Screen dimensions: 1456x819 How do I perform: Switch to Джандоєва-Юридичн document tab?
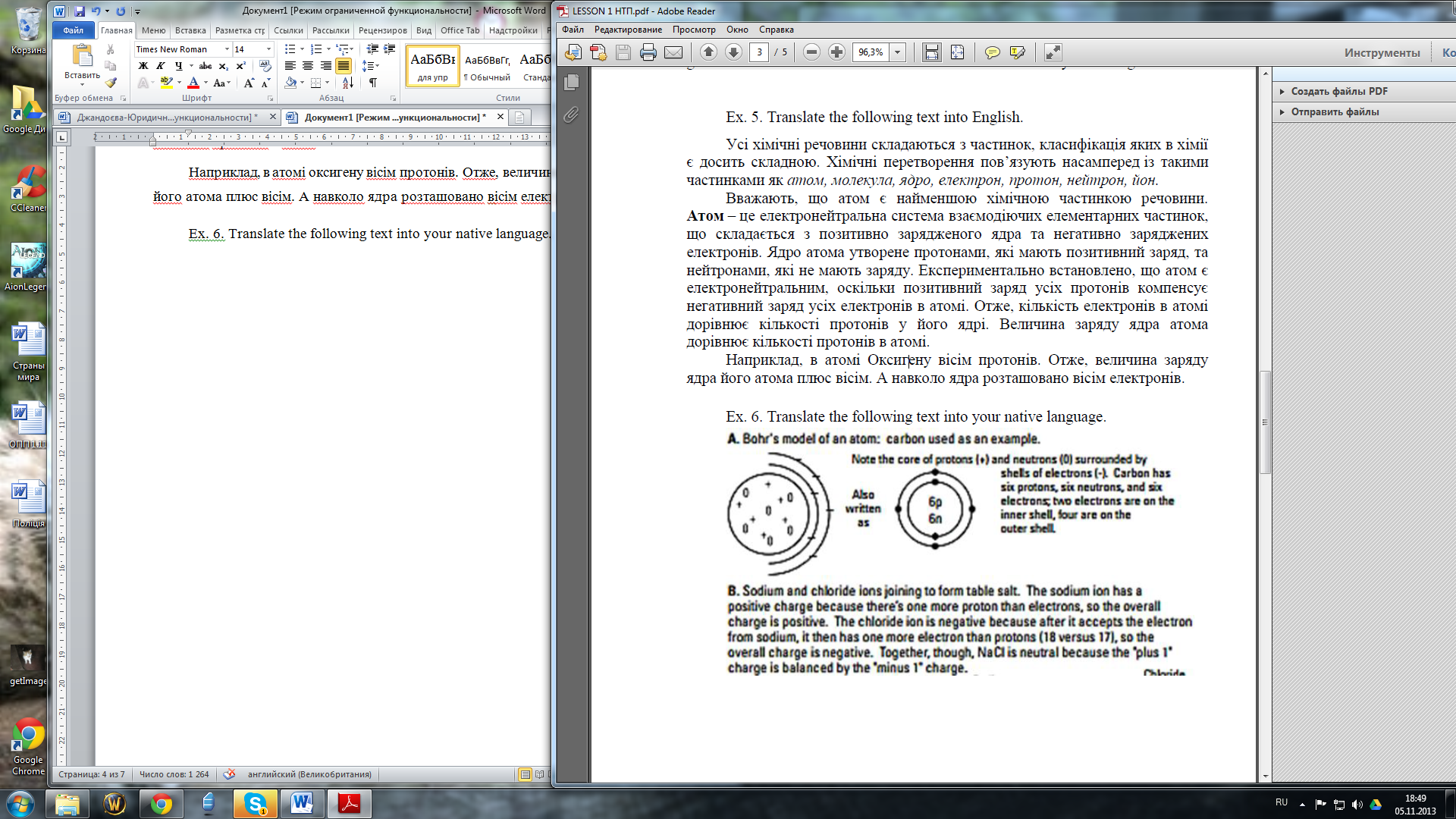[167, 117]
